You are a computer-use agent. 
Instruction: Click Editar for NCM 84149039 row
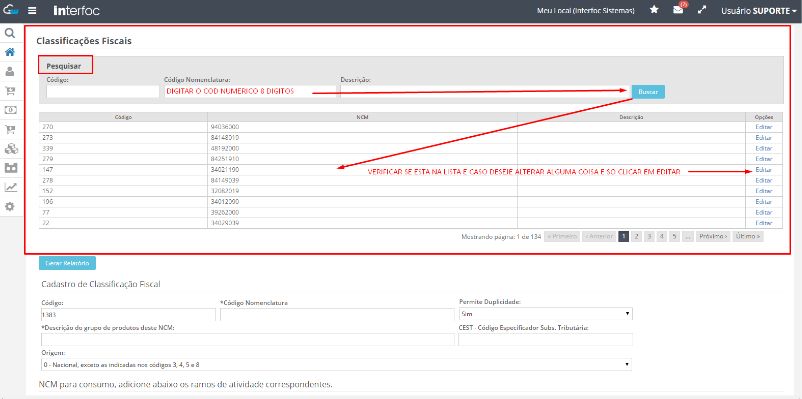click(763, 181)
